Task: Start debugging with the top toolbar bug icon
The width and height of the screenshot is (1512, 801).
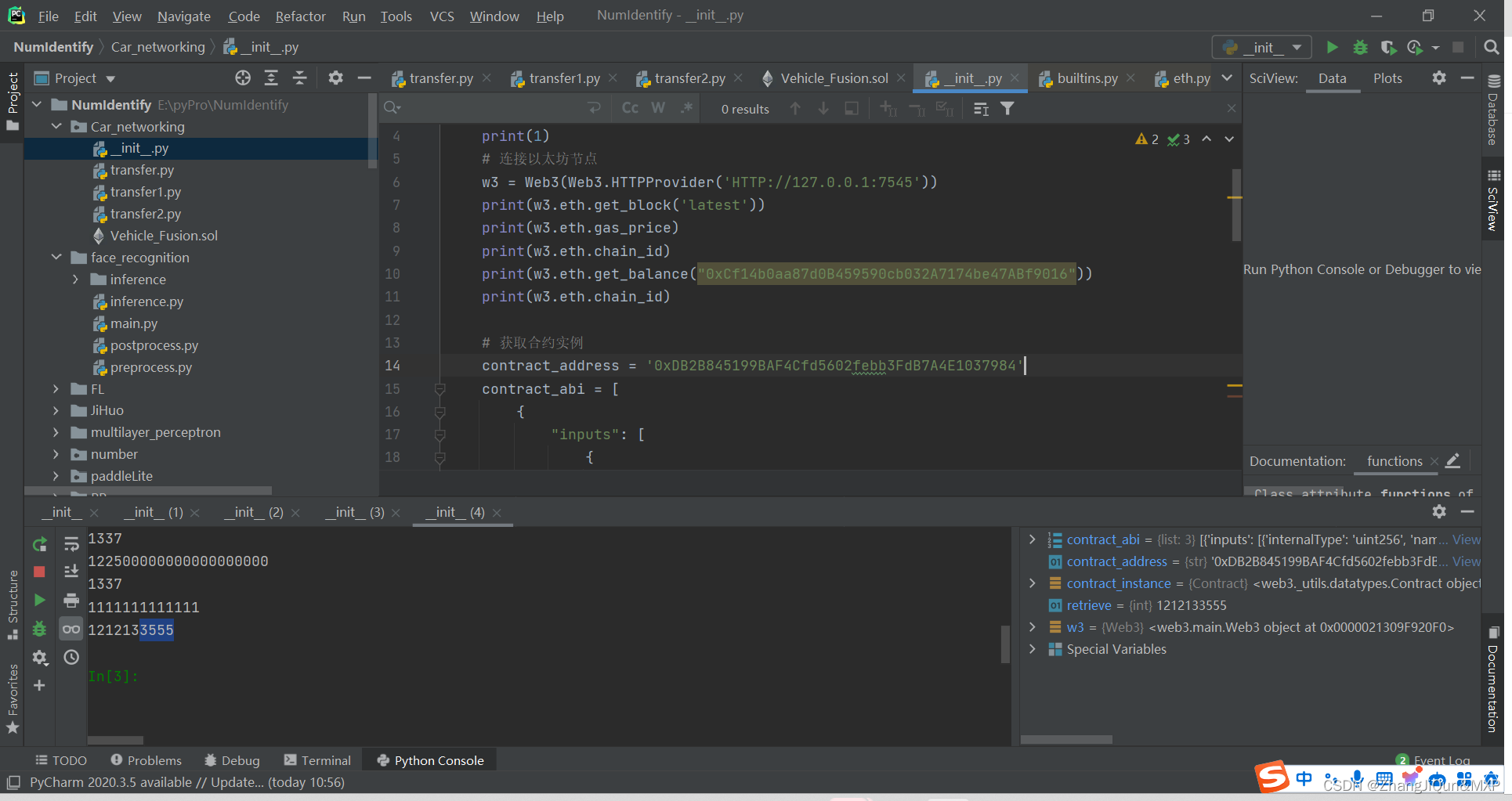Action: (x=1361, y=47)
